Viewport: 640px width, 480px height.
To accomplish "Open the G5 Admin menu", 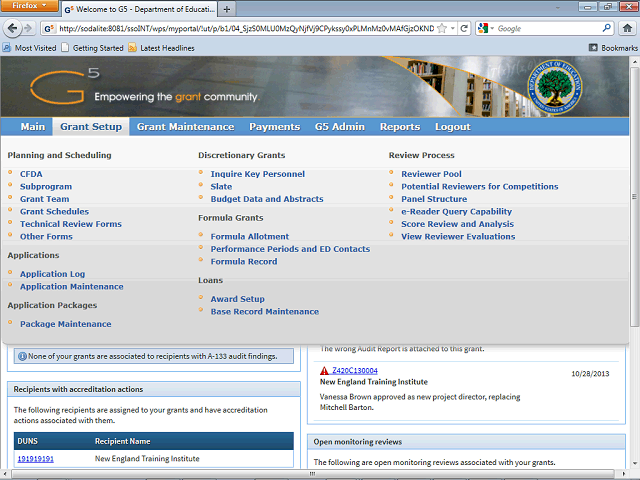I will coord(340,127).
